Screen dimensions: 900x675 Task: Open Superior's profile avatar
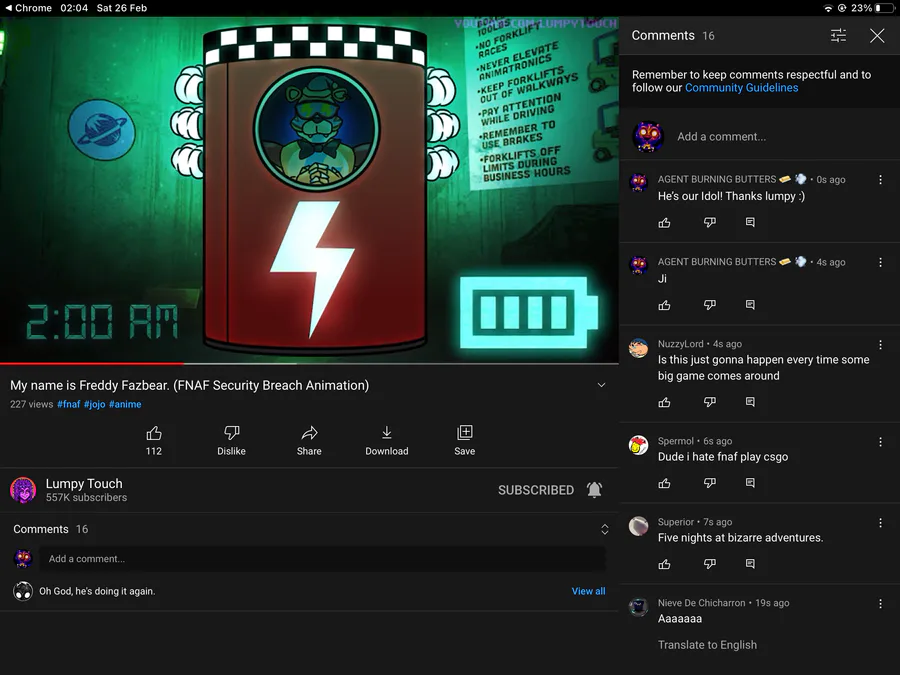(x=638, y=526)
